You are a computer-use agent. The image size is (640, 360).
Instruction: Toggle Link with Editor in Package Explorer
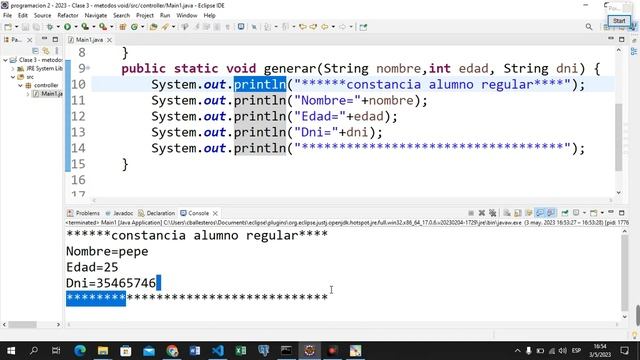[46, 51]
